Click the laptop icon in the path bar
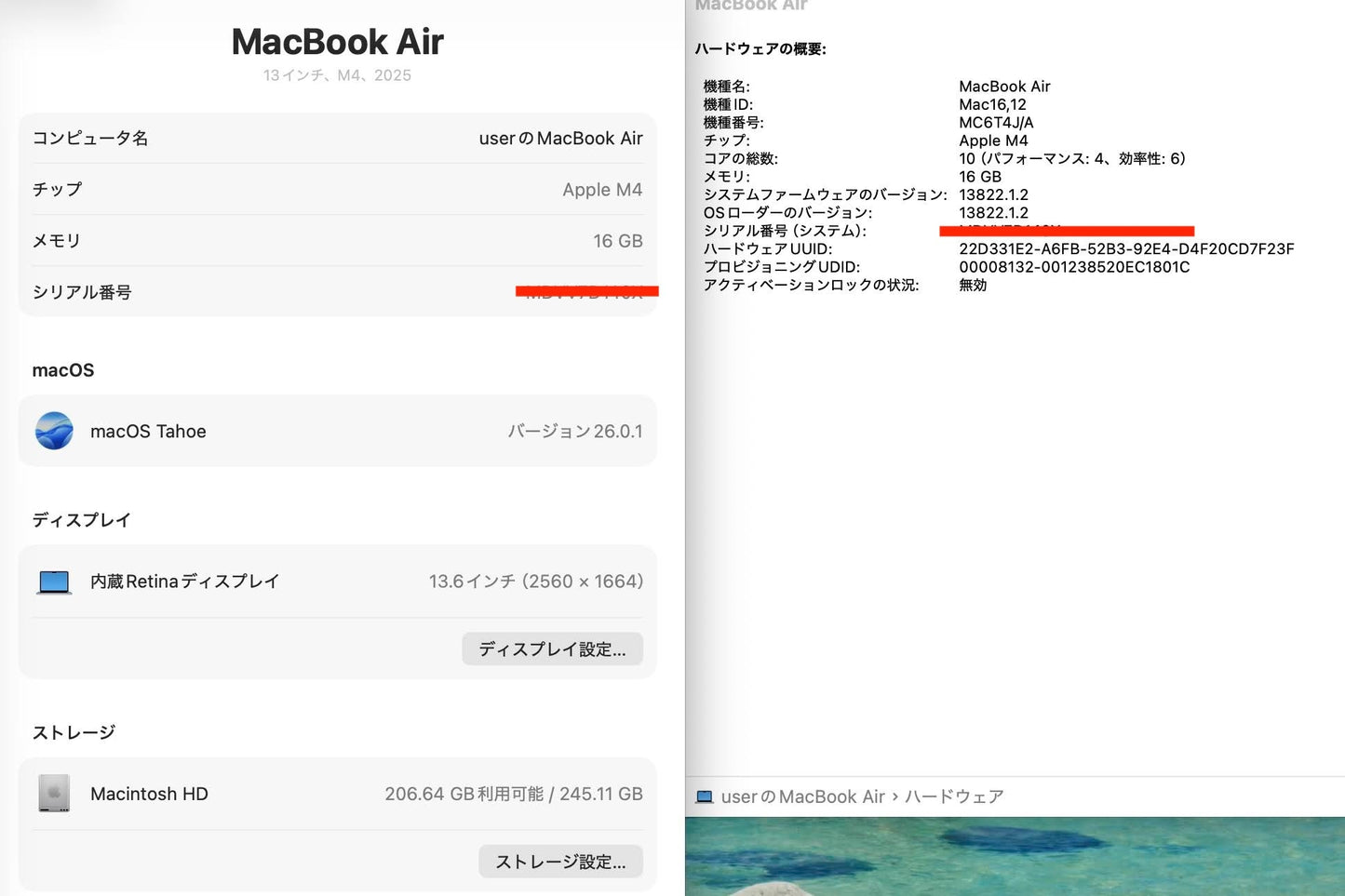The height and width of the screenshot is (896, 1345). tap(705, 797)
